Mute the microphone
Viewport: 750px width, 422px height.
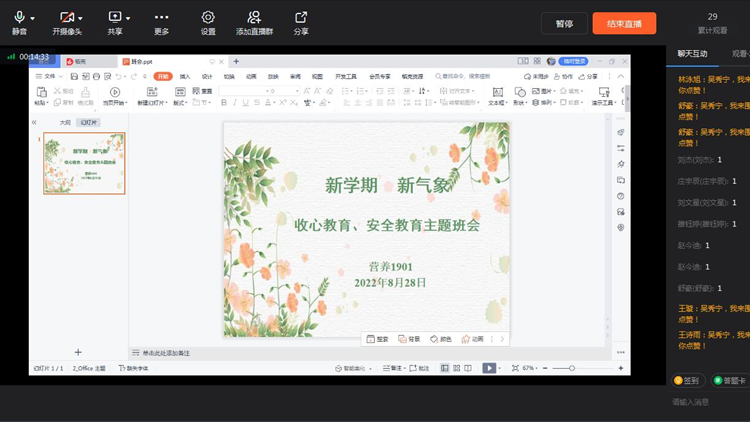click(18, 18)
